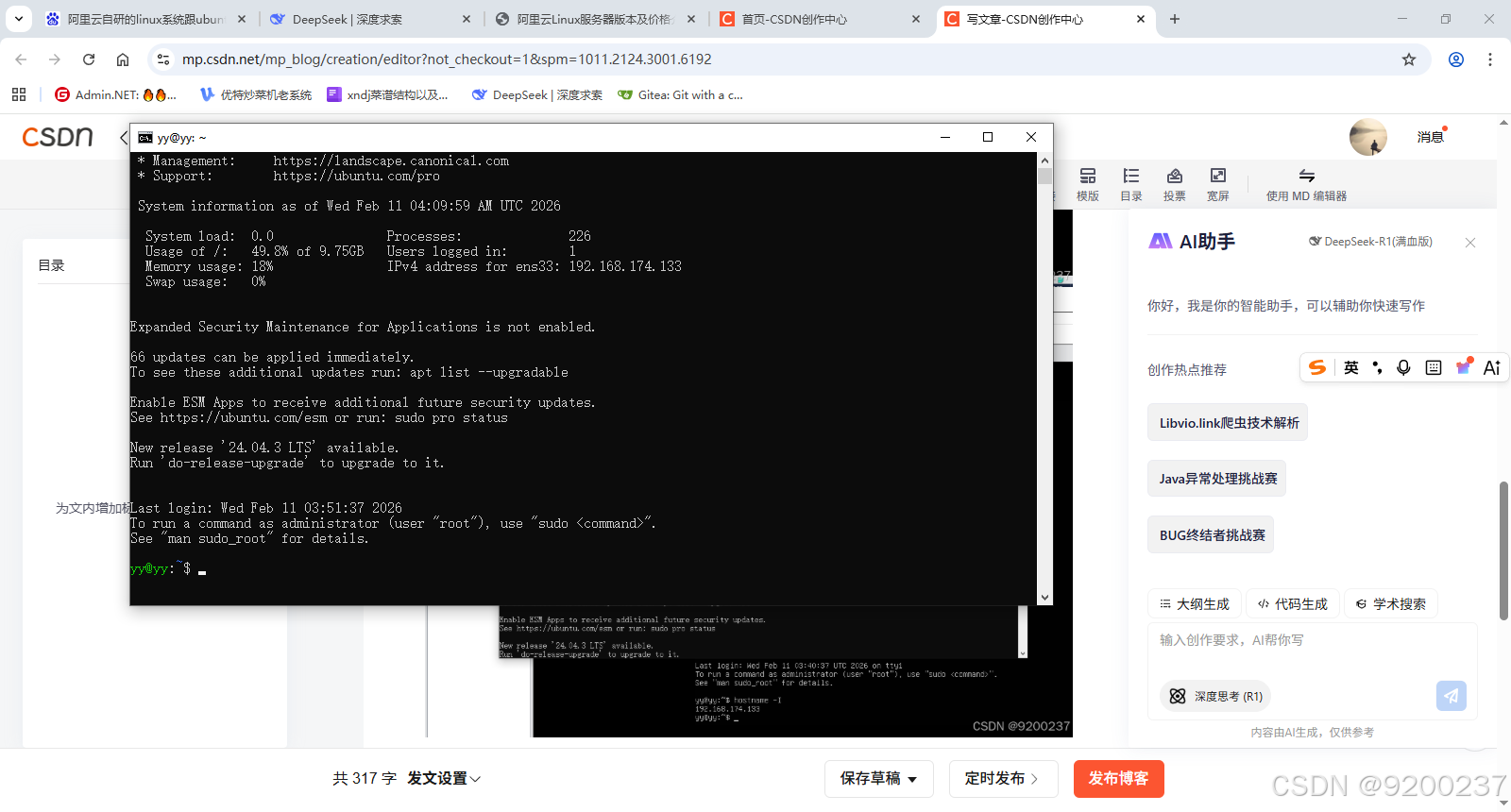Toggle Sogou punctuation mode
1511x812 pixels.
point(1378,367)
